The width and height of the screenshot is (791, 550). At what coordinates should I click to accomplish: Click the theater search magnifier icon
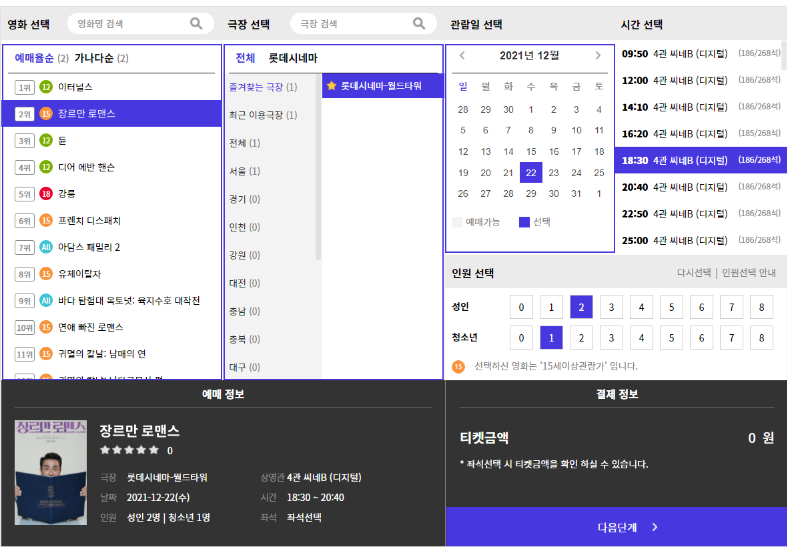click(419, 23)
